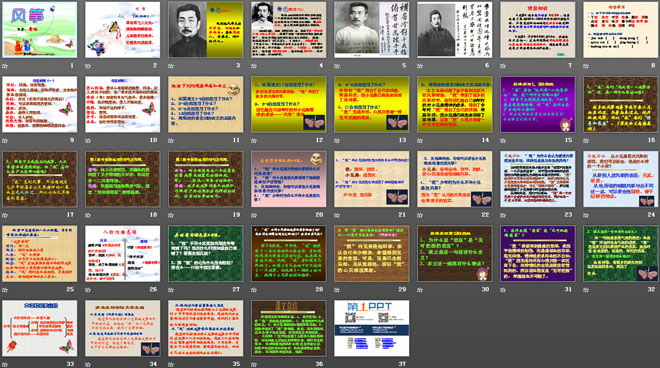Screen dimensions: 660x368
Task: Select slide 9 with butterfly graphic
Action: pyautogui.click(x=40, y=104)
